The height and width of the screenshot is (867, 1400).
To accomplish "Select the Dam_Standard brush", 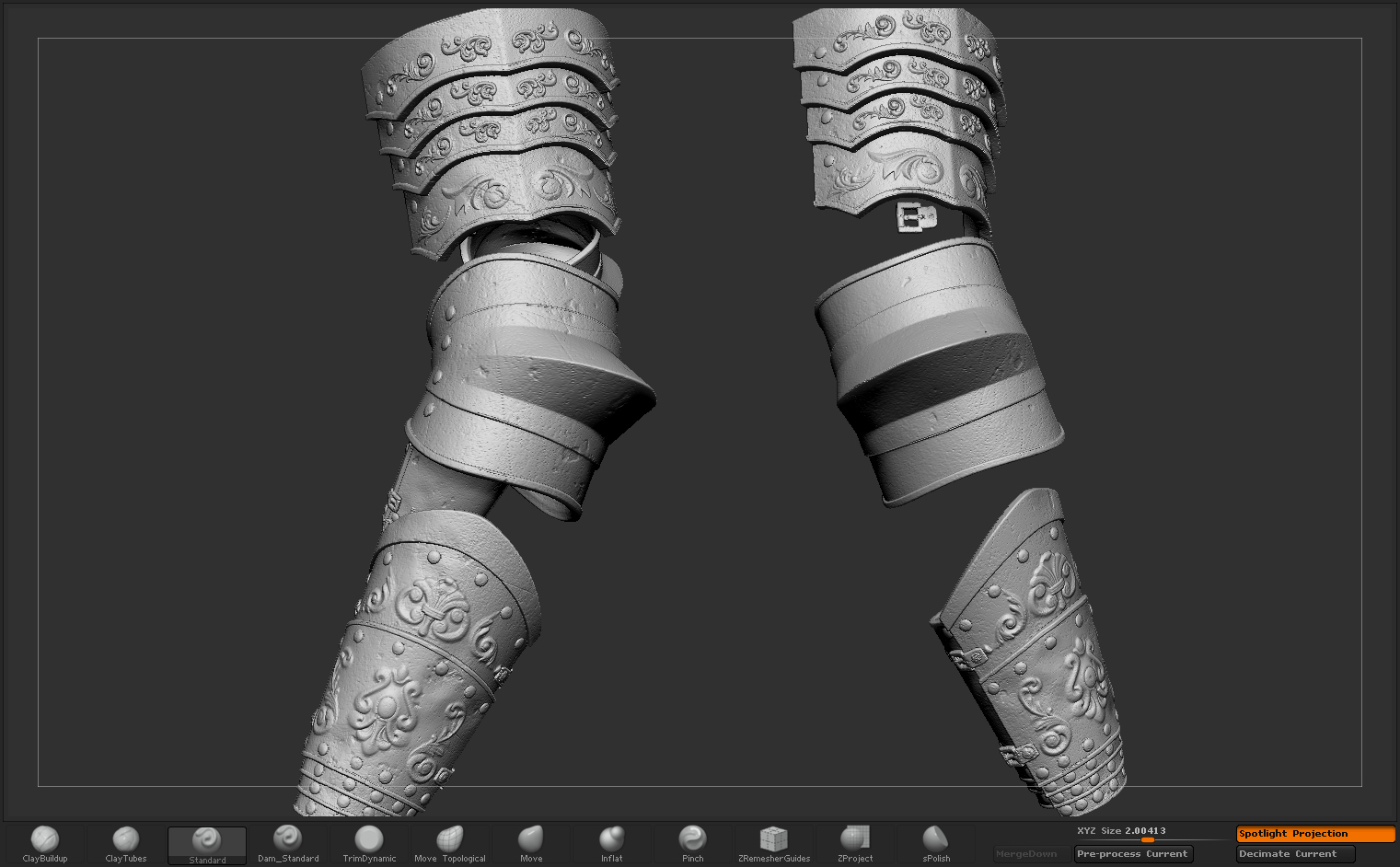I will (288, 844).
